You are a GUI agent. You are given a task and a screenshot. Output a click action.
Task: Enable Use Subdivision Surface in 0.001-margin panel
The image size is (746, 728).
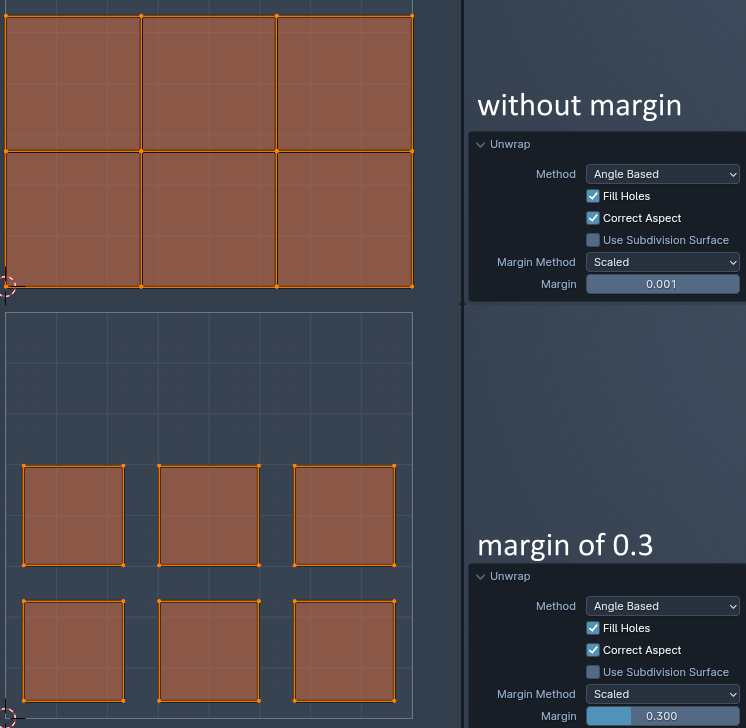click(x=593, y=240)
